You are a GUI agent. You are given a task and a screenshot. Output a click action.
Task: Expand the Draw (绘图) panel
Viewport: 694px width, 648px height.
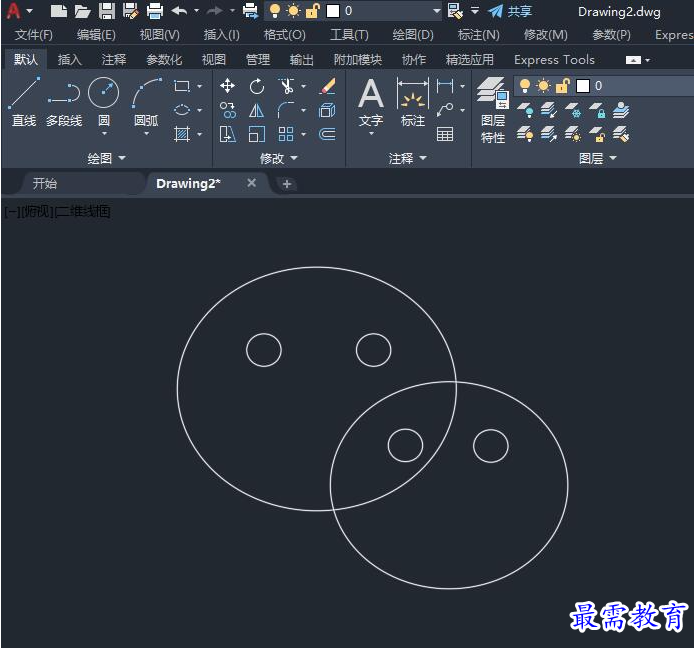(x=107, y=158)
